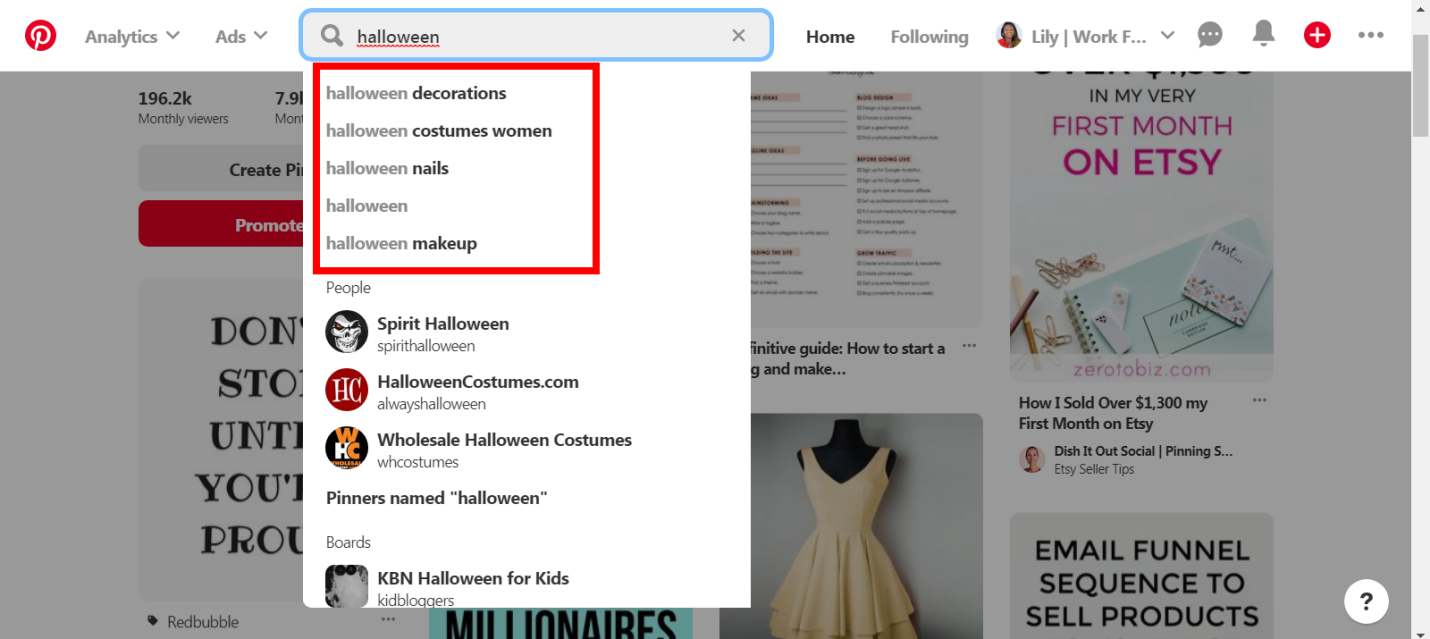Clear the search with the X icon

pos(738,36)
